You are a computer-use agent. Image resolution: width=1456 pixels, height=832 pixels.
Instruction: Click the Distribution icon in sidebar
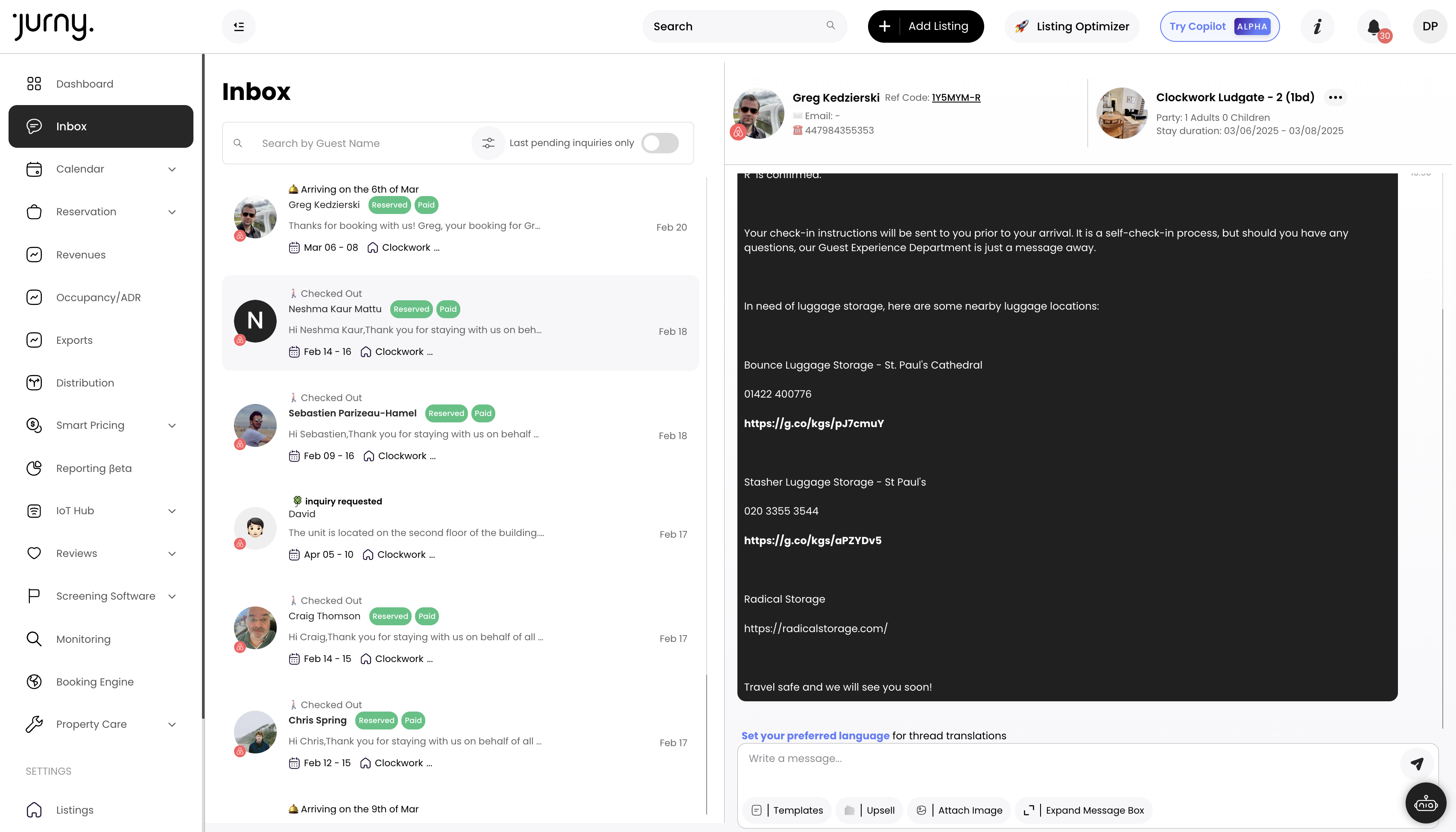tap(34, 383)
